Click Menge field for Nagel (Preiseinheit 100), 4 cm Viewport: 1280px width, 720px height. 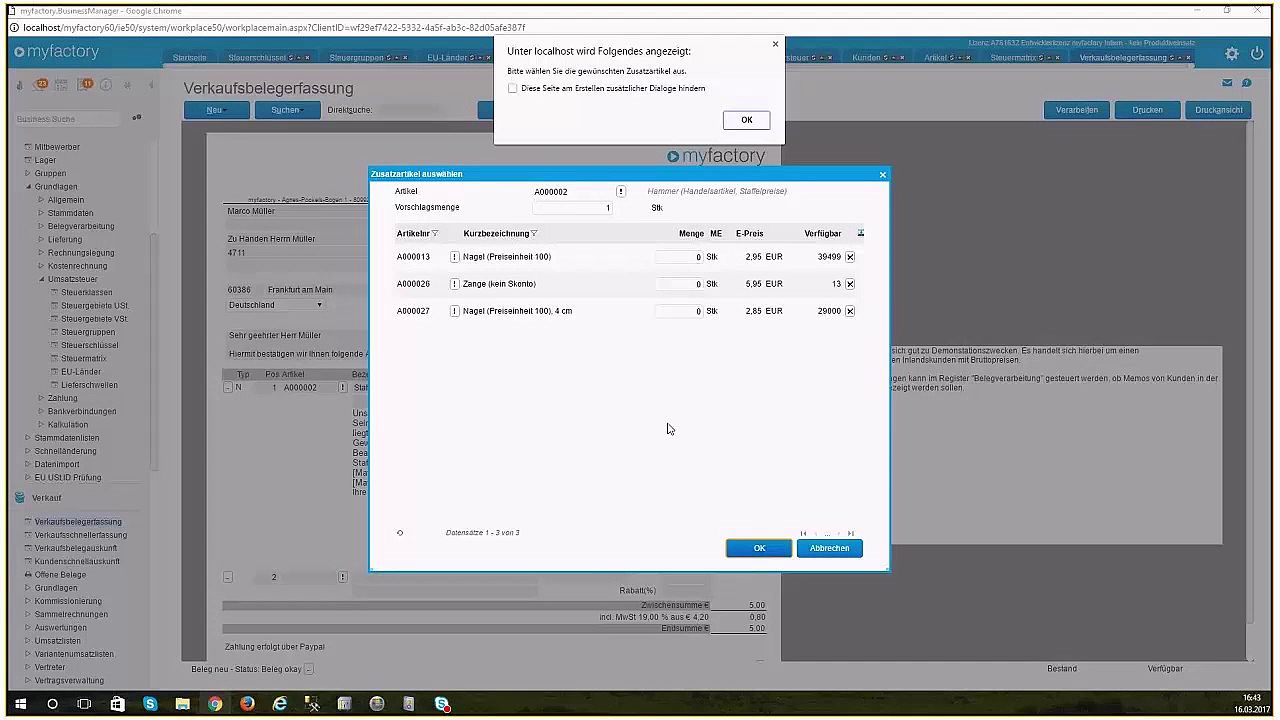679,311
